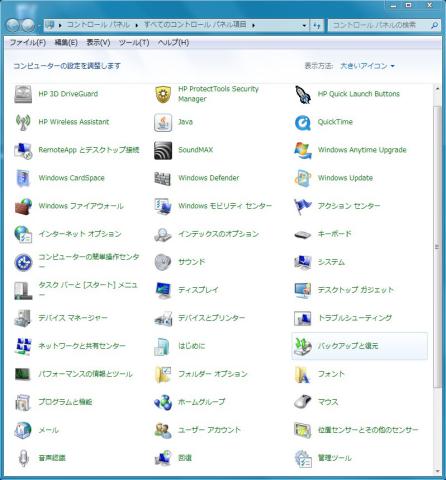Open the Windows Update icon
Image resolution: width=446 pixels, height=480 pixels.
[x=303, y=178]
